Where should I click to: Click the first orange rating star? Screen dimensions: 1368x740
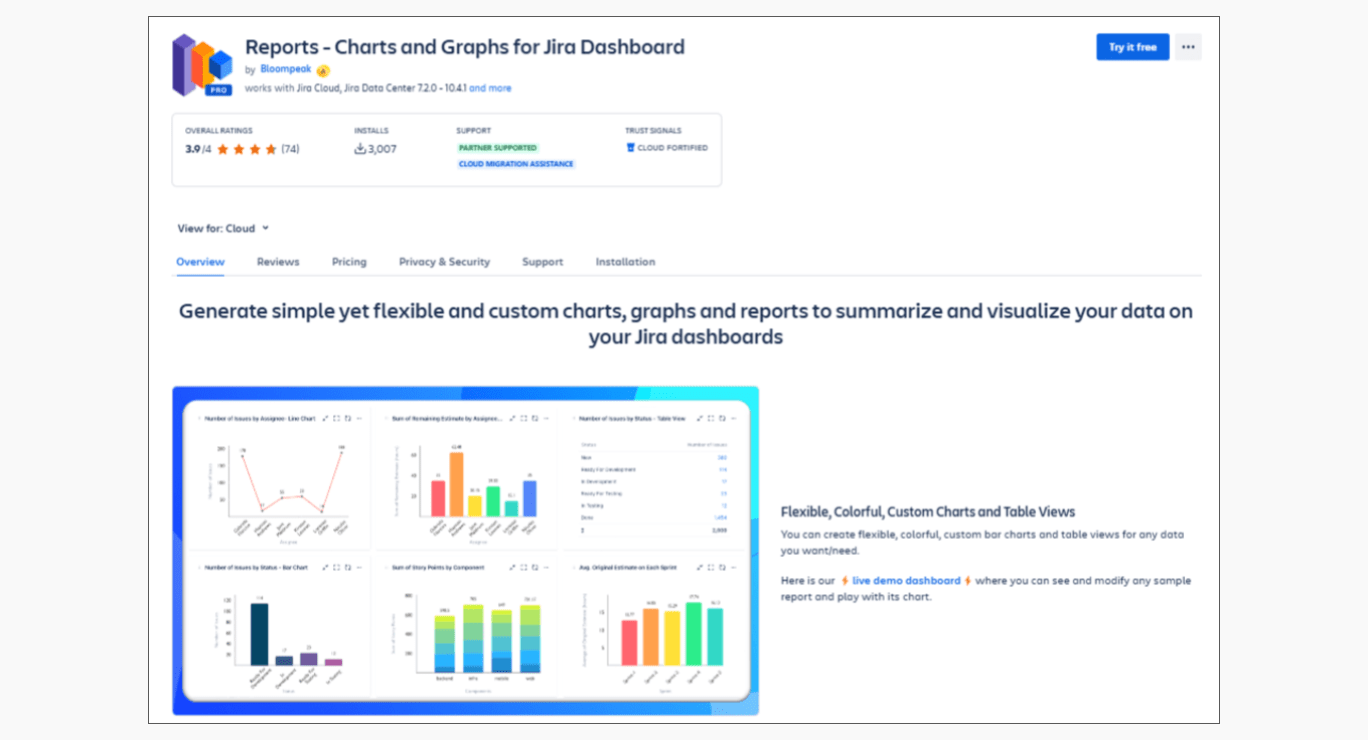223,149
